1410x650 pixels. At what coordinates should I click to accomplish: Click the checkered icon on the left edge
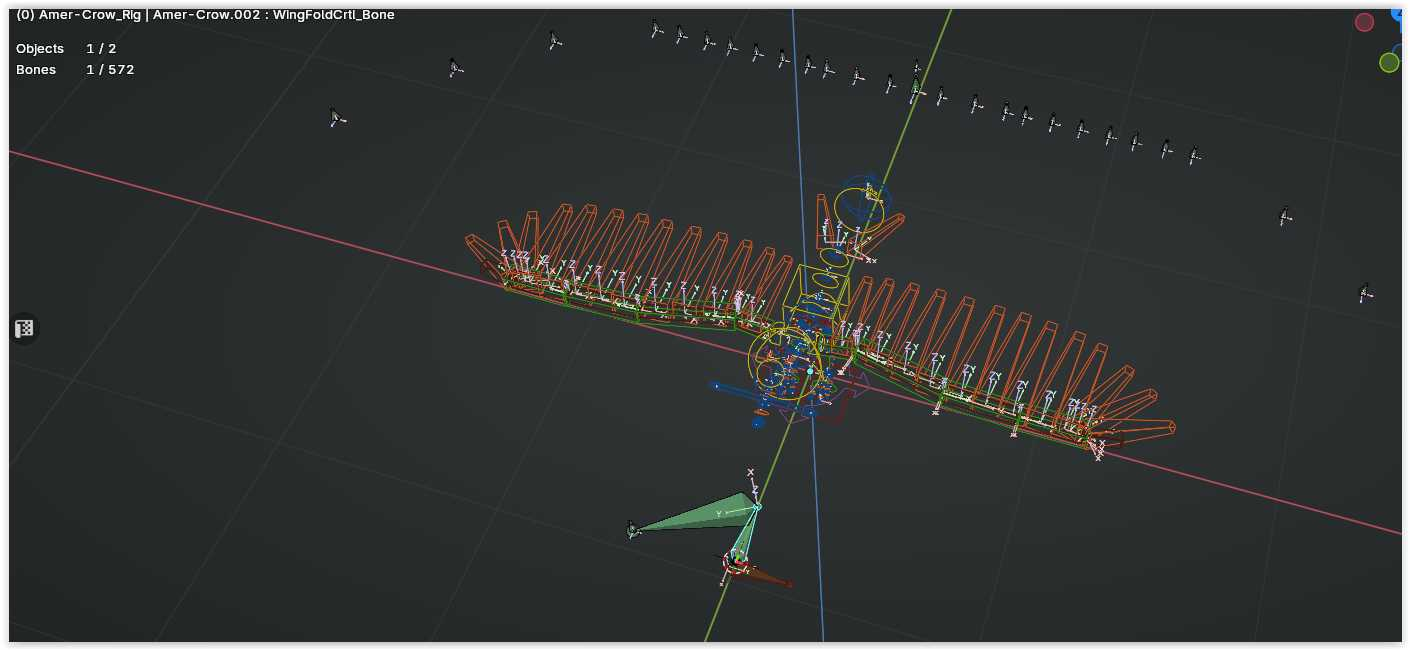tap(25, 328)
